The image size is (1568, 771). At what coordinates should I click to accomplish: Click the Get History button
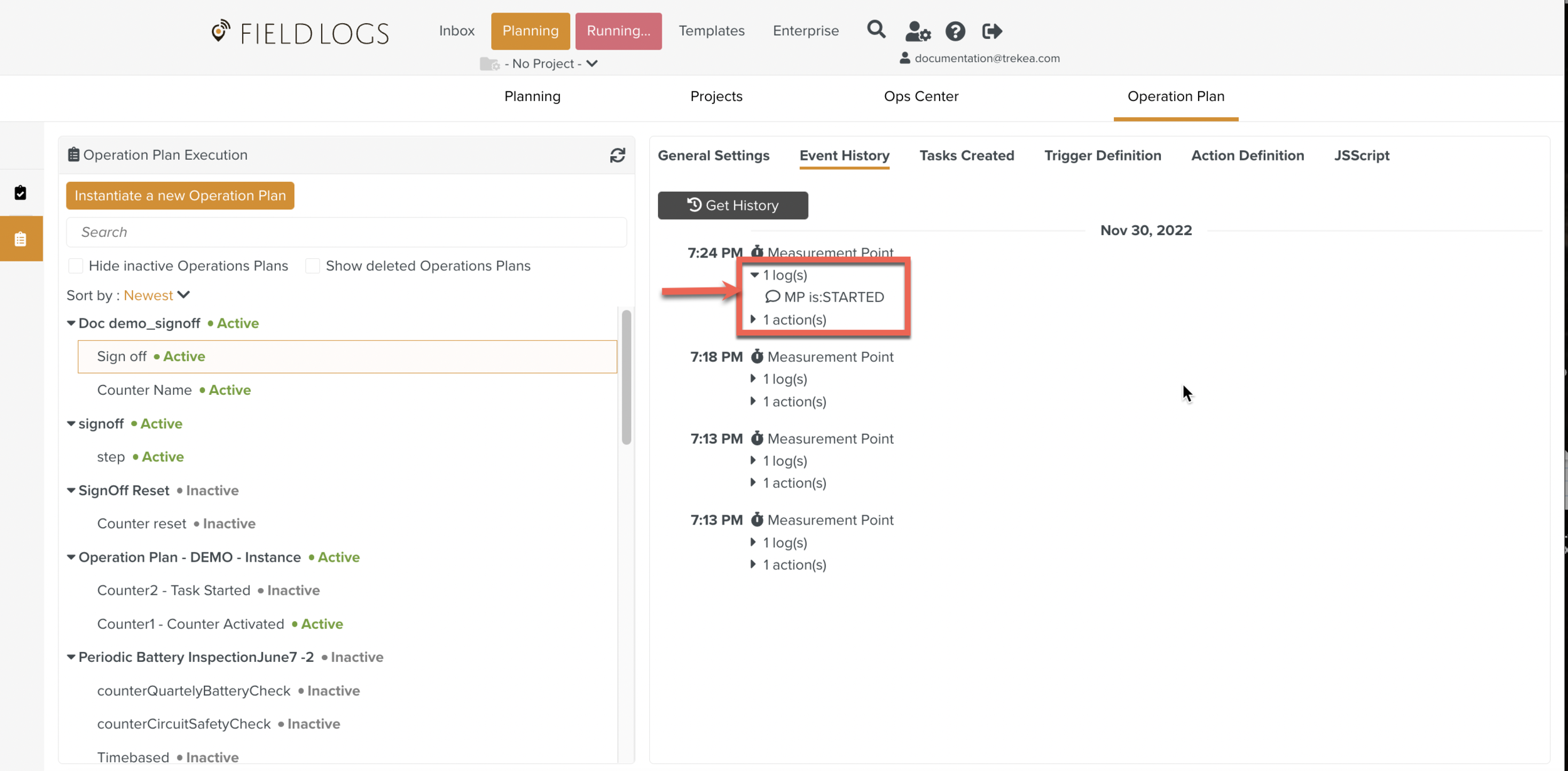coord(733,206)
